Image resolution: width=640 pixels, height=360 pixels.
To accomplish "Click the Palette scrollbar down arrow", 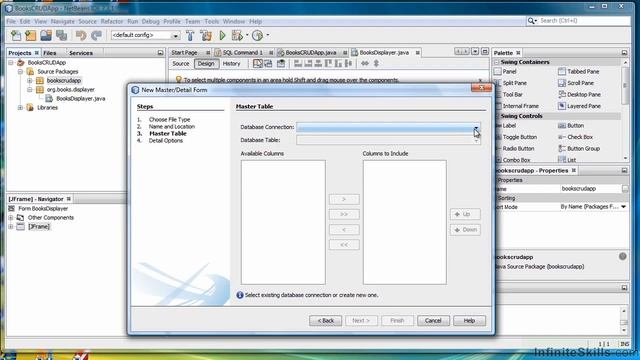I will point(625,158).
